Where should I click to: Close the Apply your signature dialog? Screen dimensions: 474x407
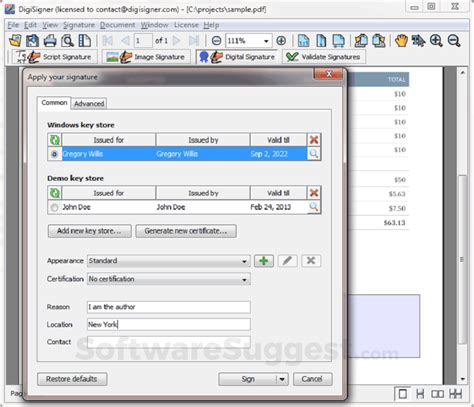(x=328, y=74)
